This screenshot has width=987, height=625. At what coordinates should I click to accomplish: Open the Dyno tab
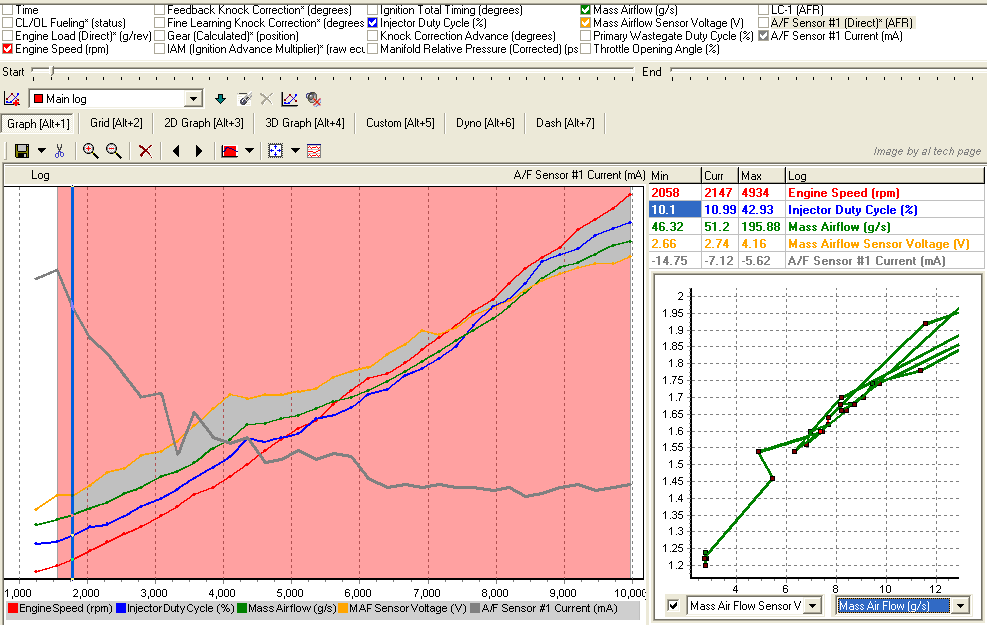(x=484, y=123)
